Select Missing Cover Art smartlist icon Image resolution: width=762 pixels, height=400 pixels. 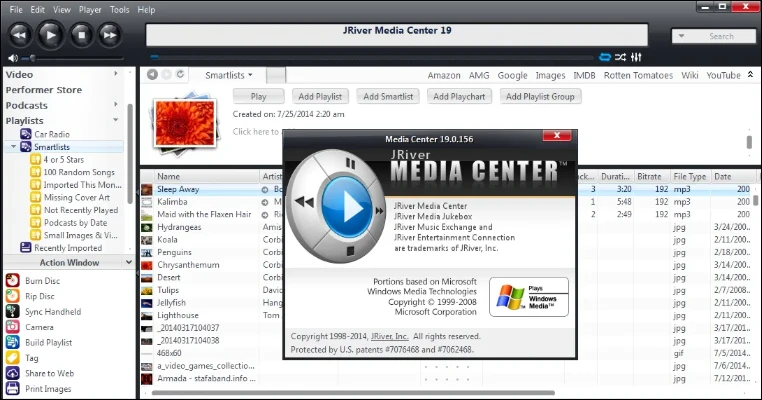point(35,197)
